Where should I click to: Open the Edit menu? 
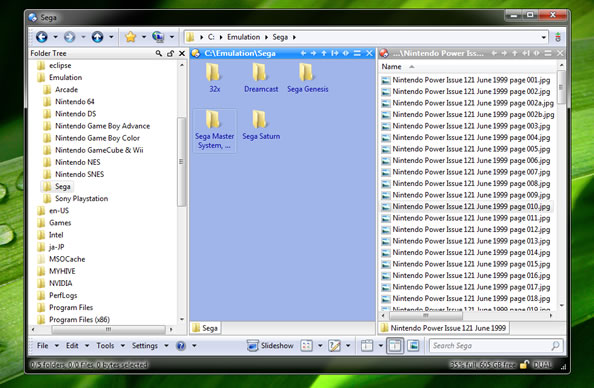[72, 346]
